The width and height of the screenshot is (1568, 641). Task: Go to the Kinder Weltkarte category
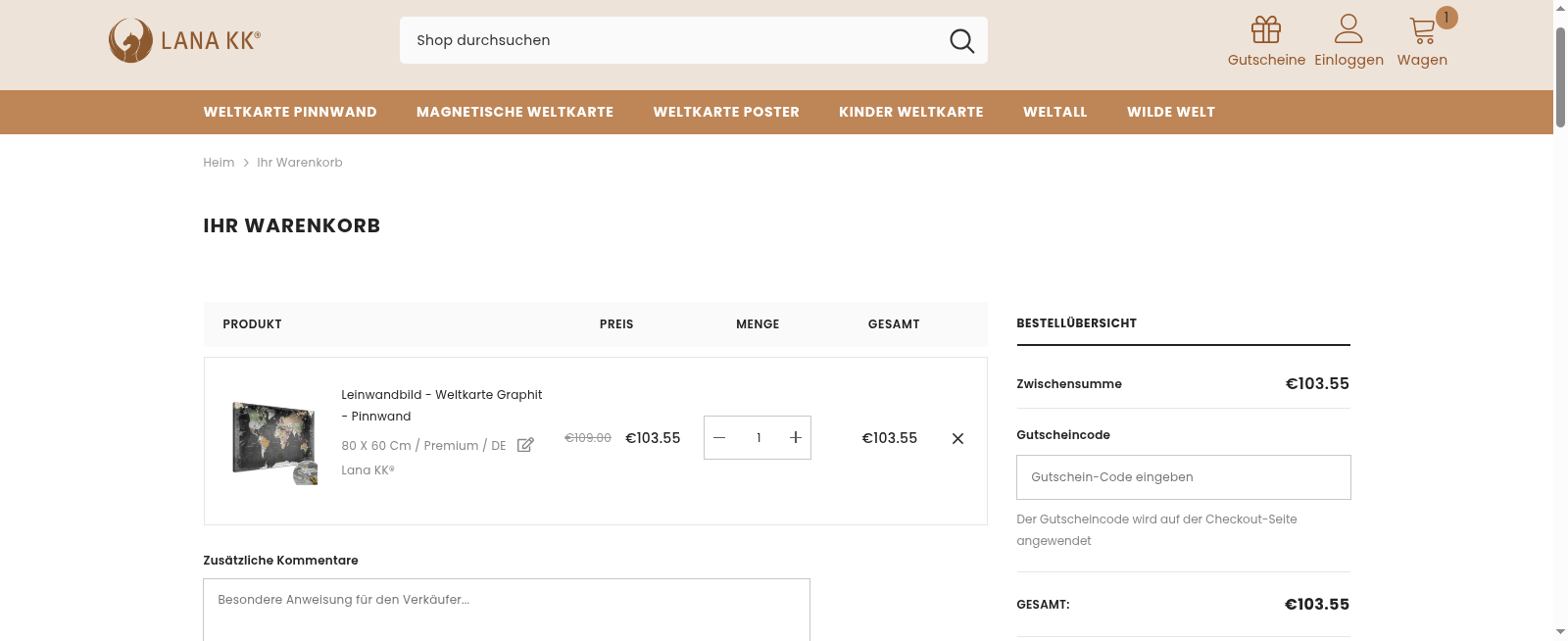tap(910, 112)
